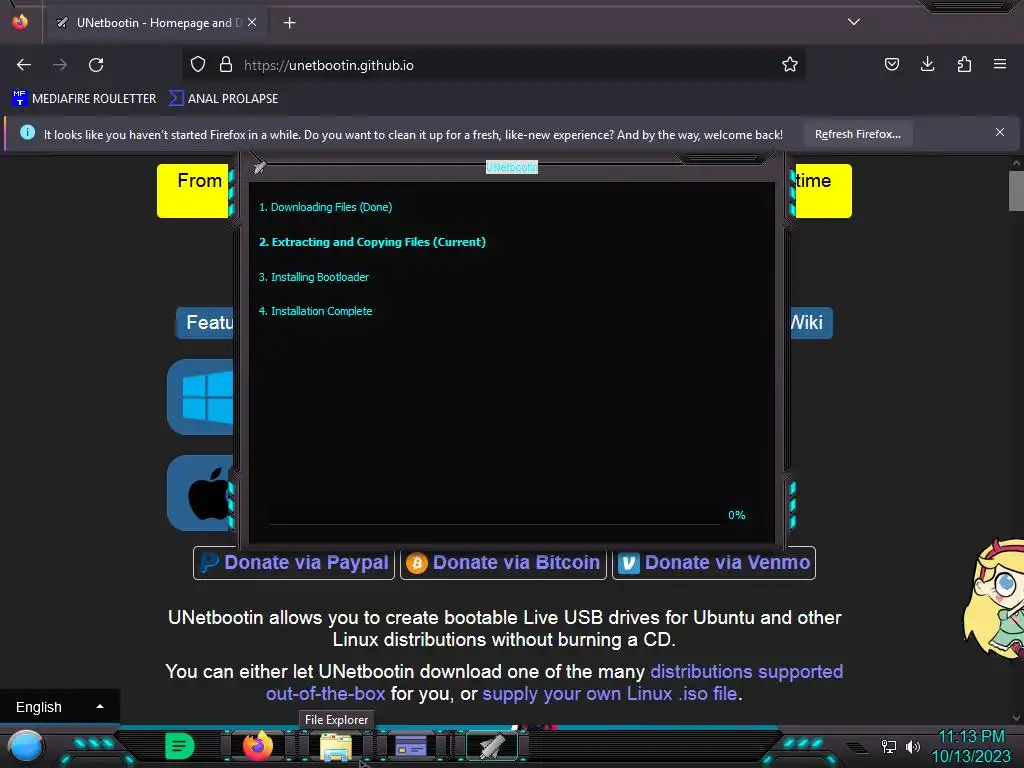1024x768 pixels.
Task: Click the page vertical scrollbar thumb
Action: pyautogui.click(x=1016, y=191)
